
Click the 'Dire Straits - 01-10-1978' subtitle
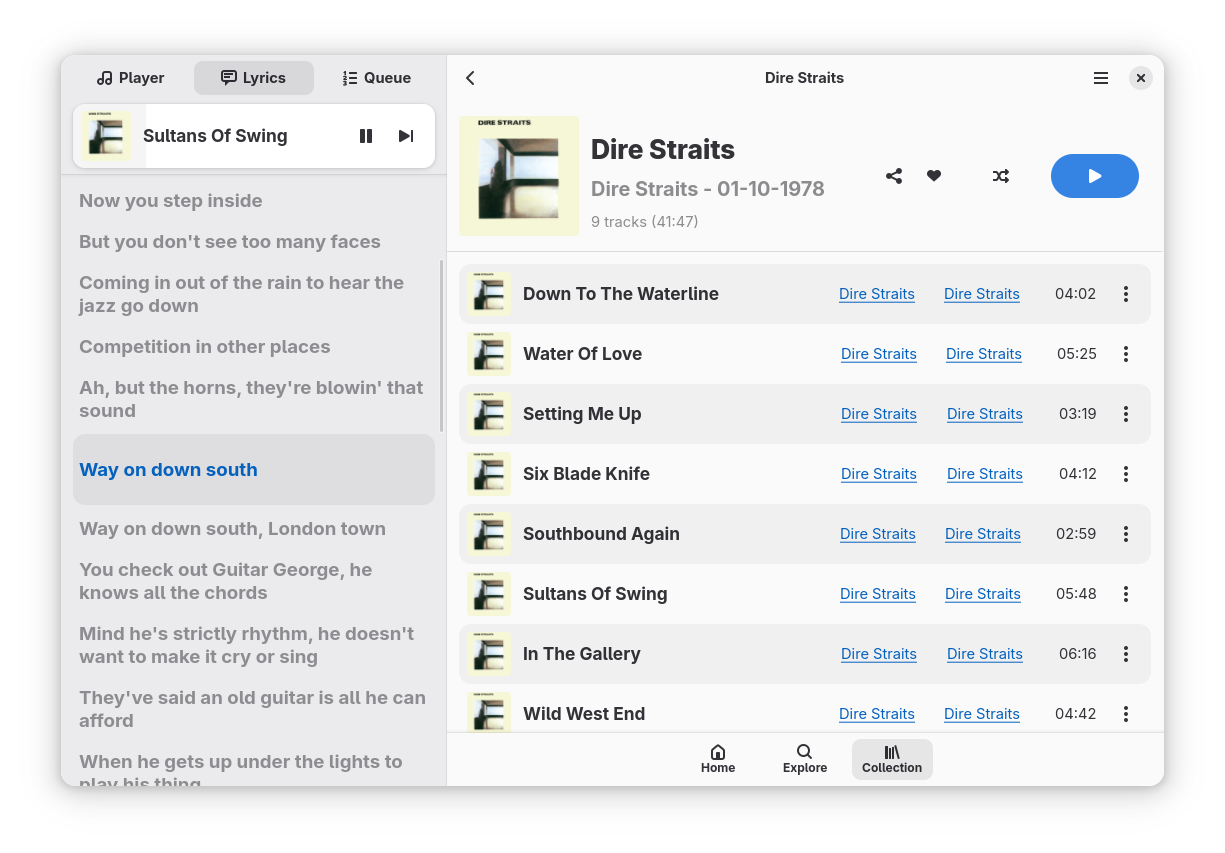(x=707, y=189)
